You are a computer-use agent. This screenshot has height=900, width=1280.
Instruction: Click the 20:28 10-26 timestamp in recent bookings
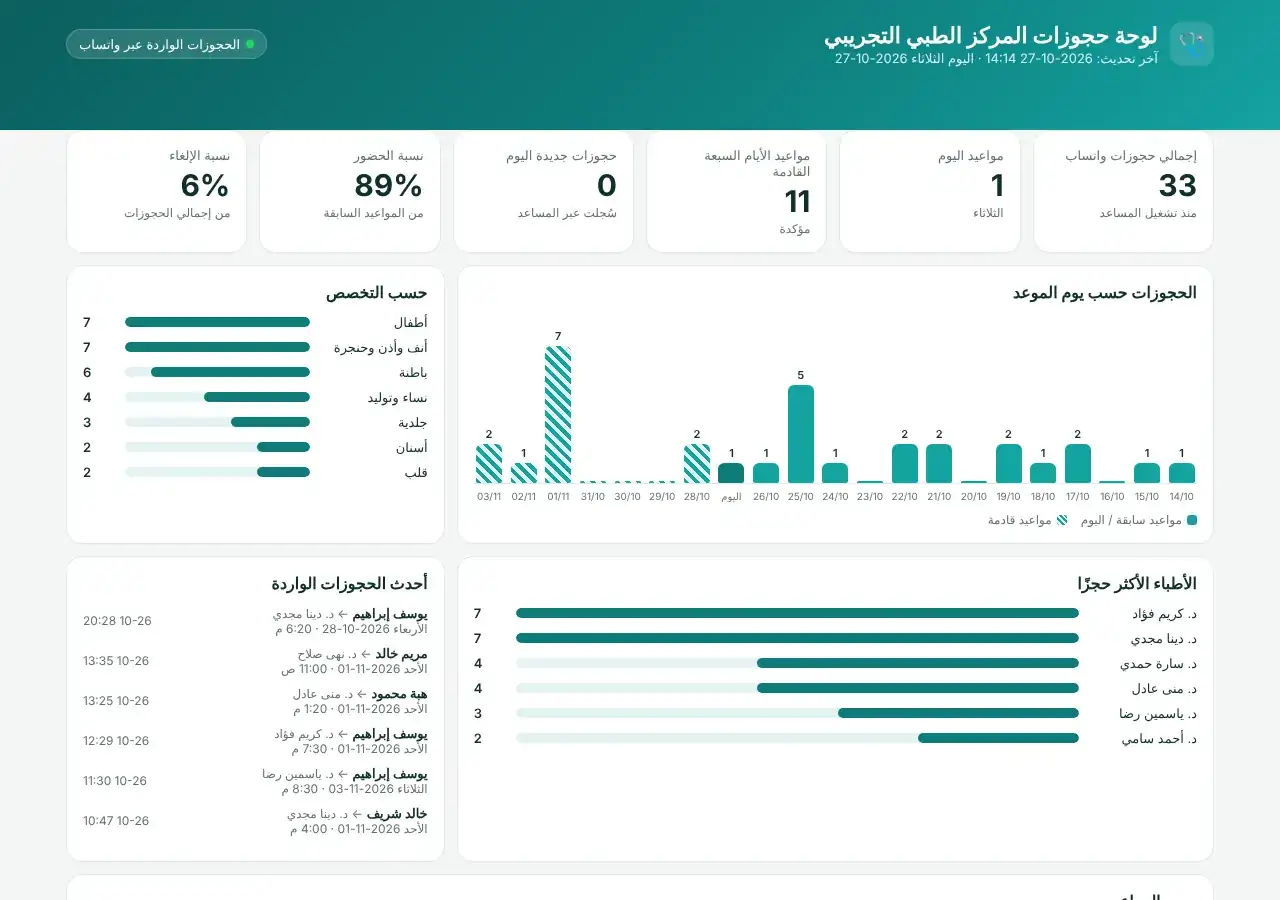(117, 621)
